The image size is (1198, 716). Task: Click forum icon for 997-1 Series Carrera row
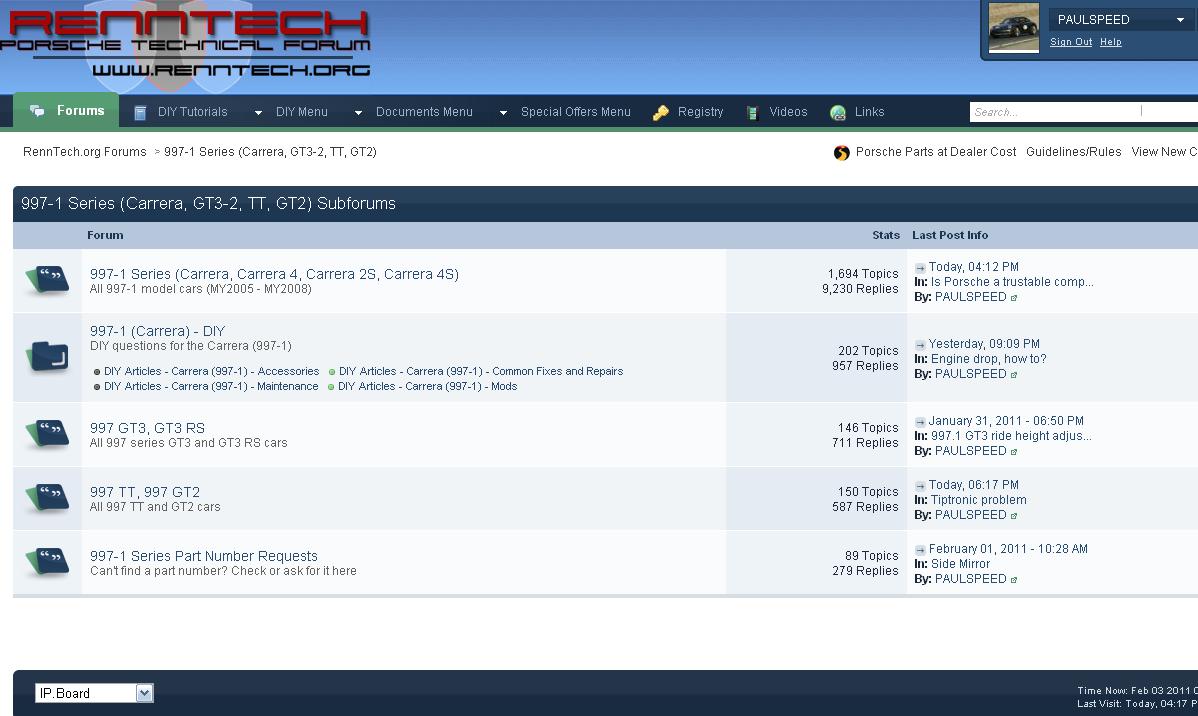[47, 280]
